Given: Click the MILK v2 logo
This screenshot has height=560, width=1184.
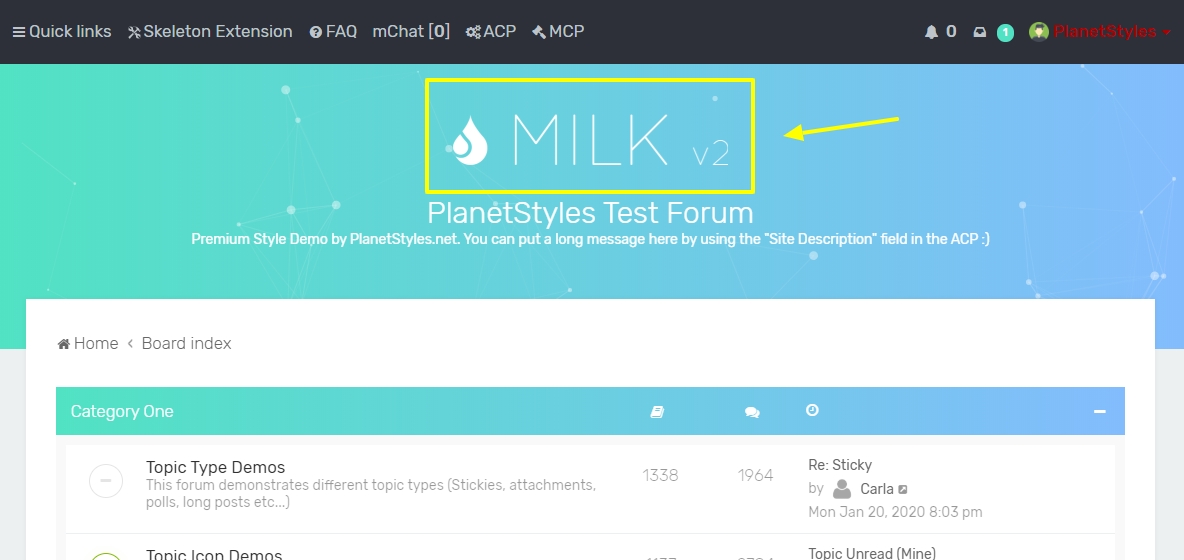Looking at the screenshot, I should pos(590,138).
